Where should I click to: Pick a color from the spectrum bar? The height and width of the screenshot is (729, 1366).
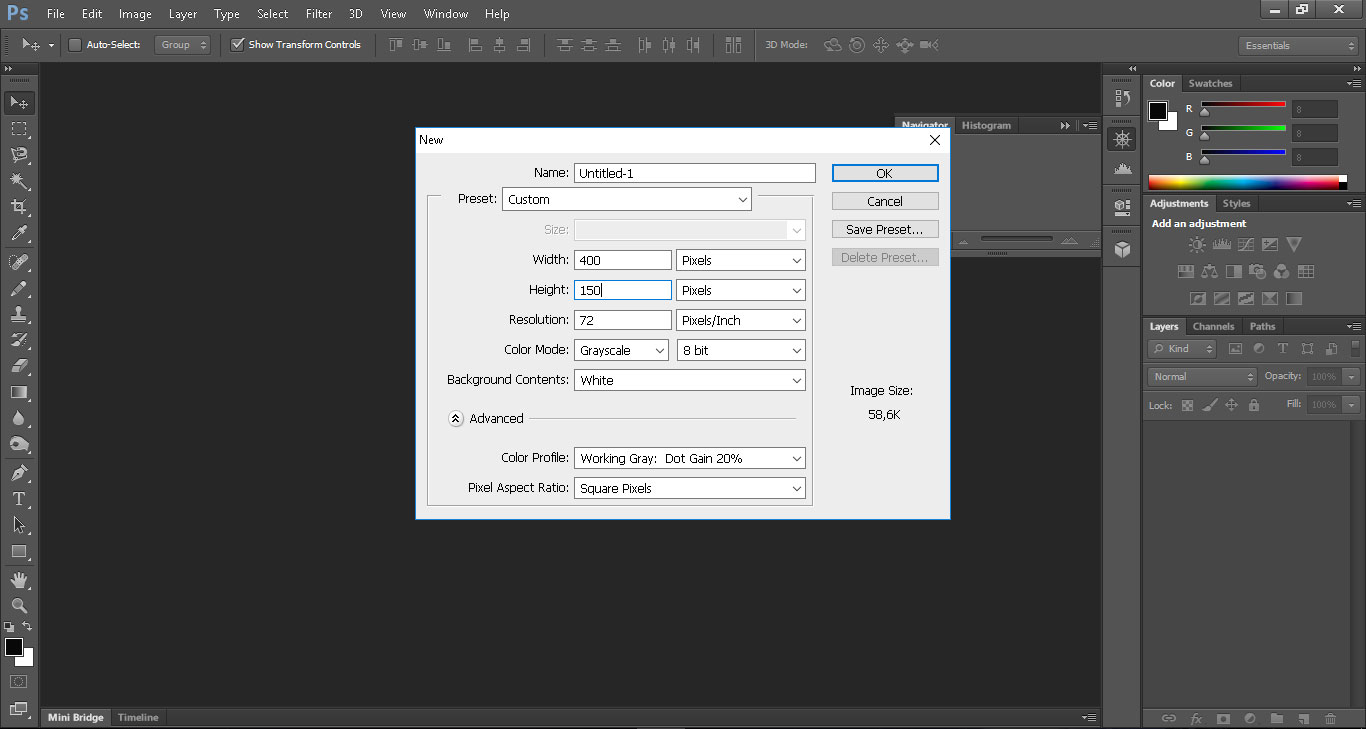click(x=1244, y=182)
